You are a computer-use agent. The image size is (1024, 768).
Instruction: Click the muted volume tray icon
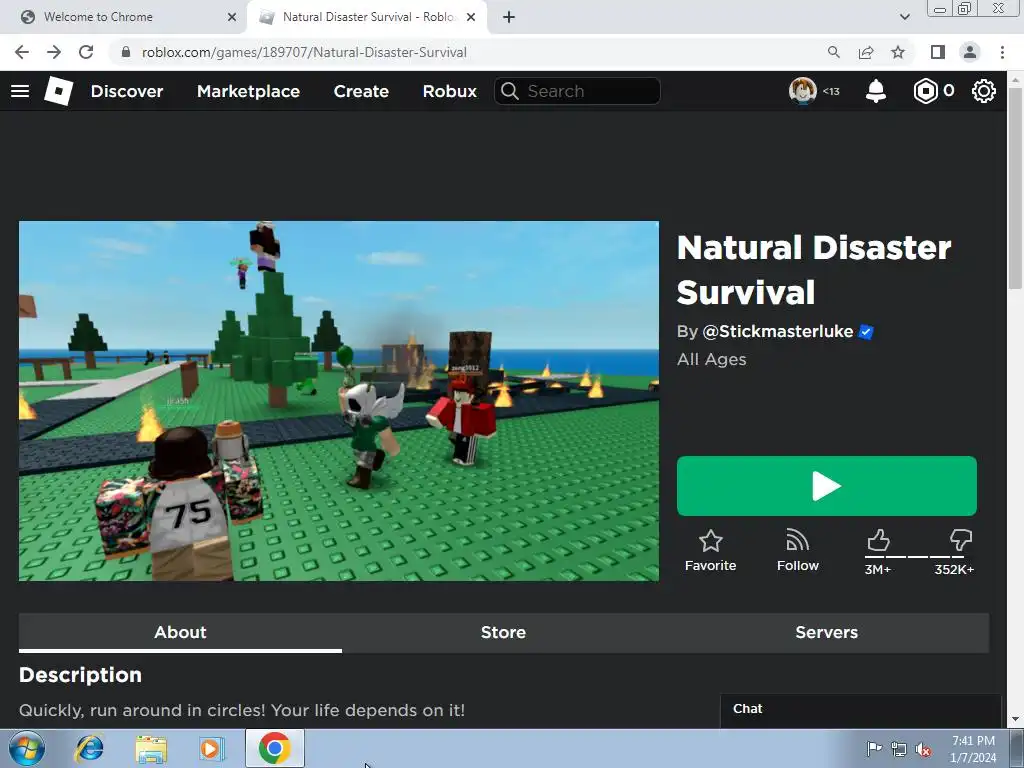click(x=923, y=749)
